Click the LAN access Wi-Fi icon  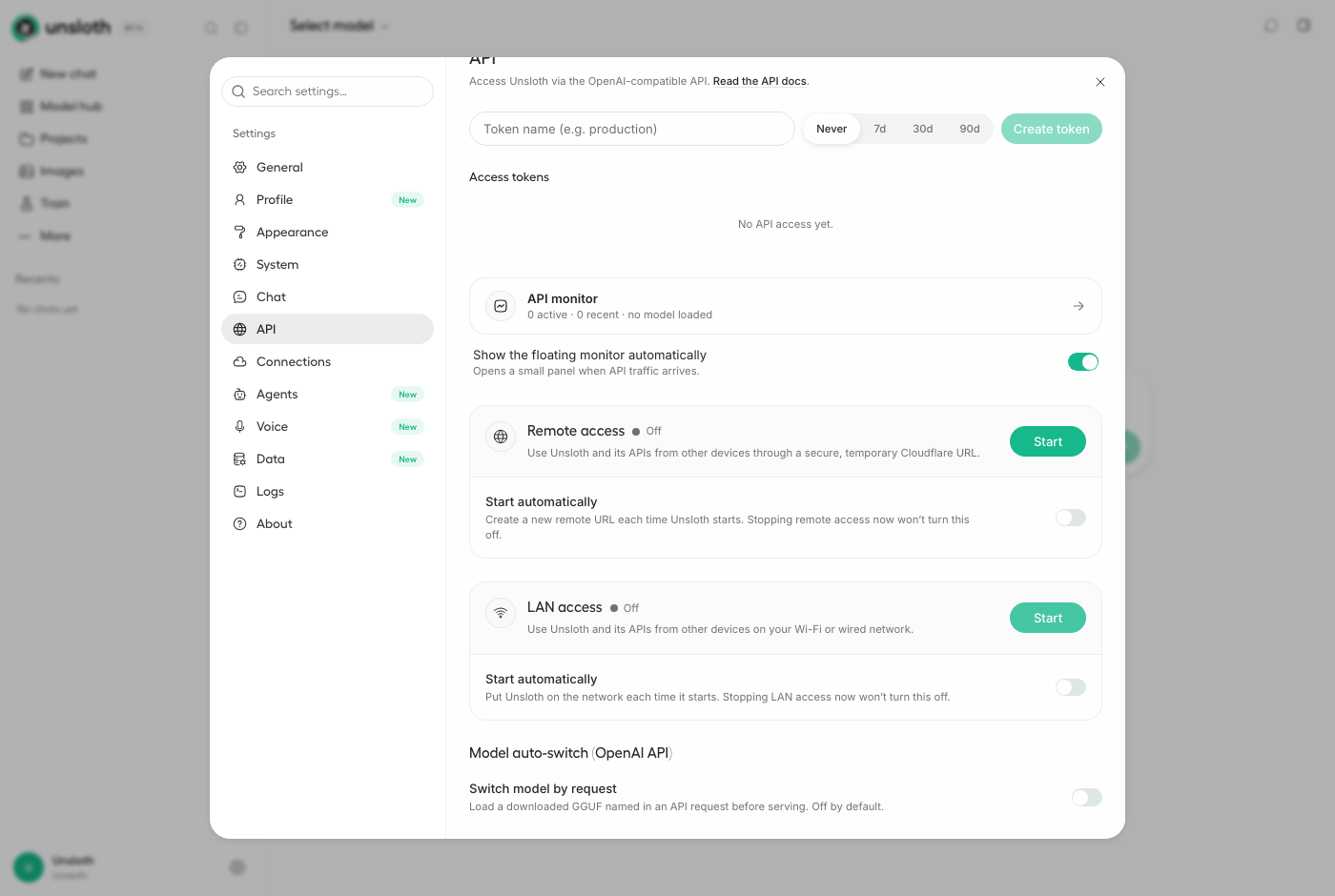(x=501, y=613)
